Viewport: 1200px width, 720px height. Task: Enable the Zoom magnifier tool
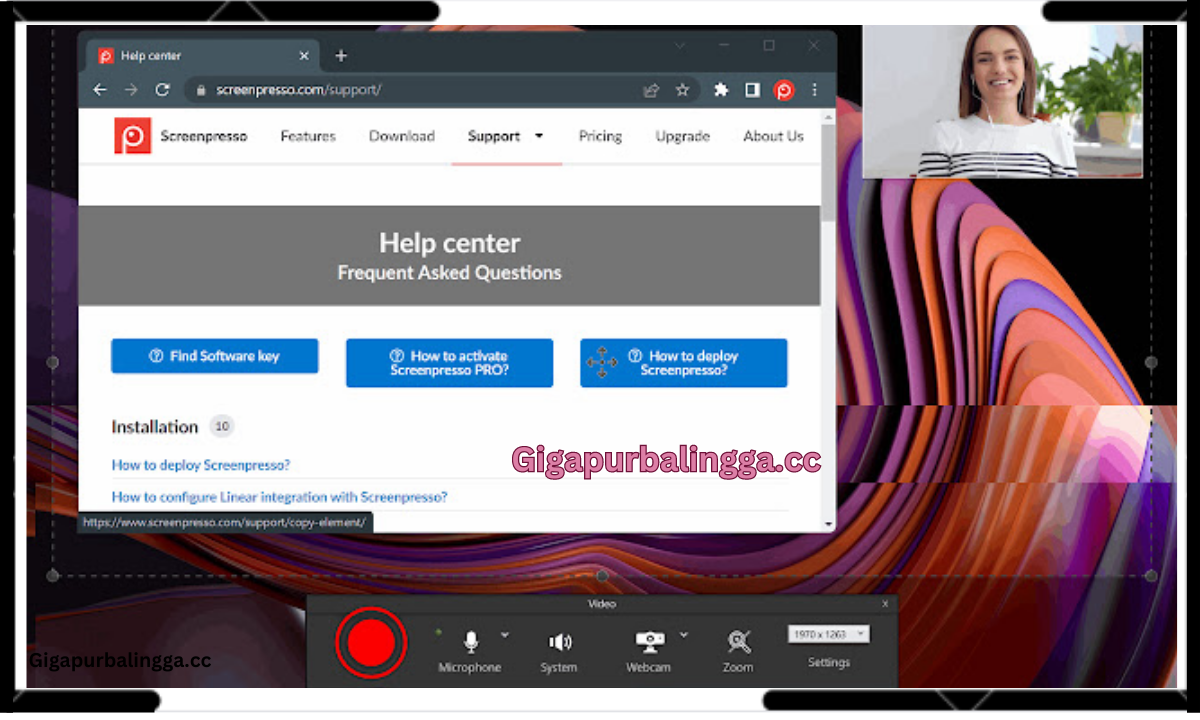(x=739, y=642)
